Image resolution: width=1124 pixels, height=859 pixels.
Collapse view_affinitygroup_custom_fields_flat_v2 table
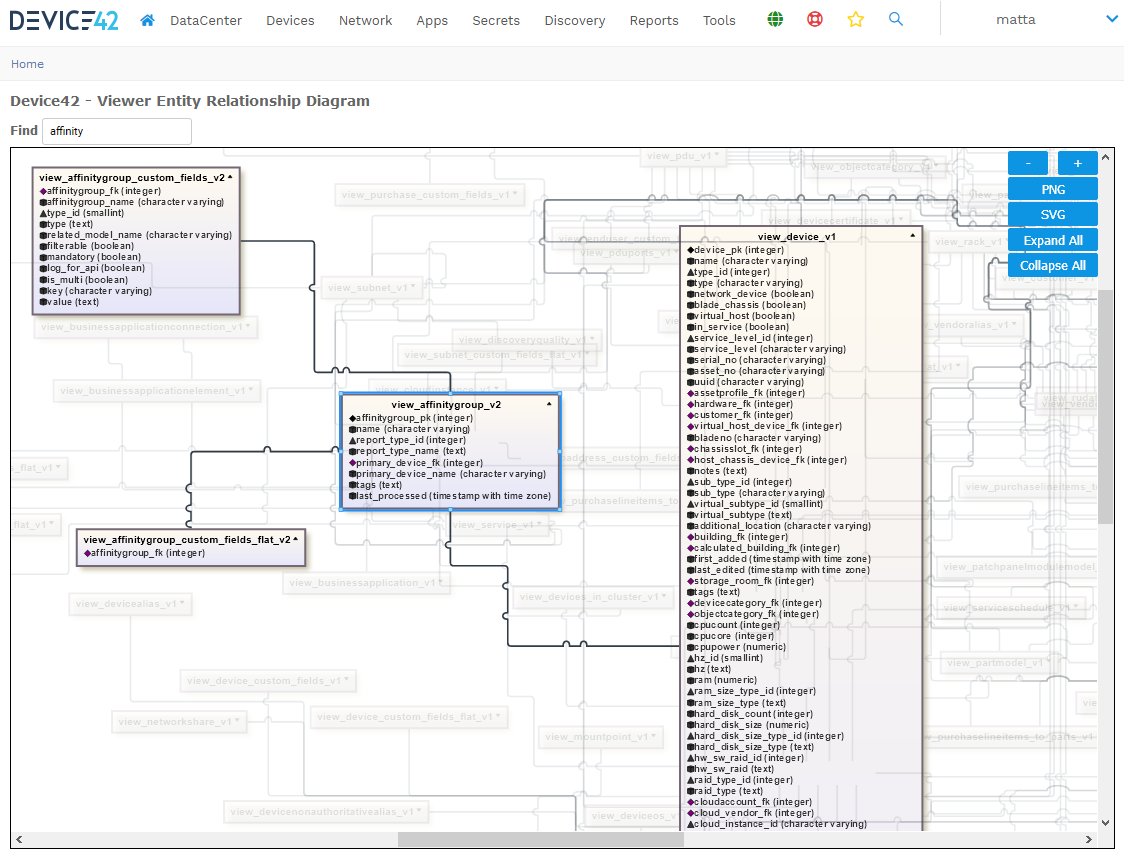pyautogui.click(x=295, y=539)
